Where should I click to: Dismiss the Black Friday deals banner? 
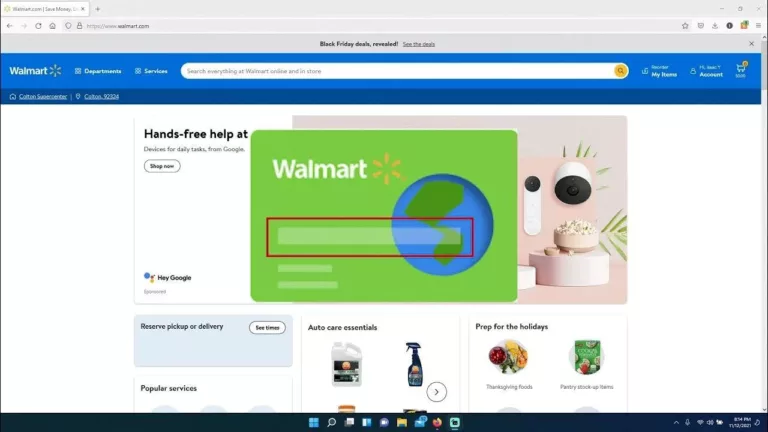751,44
